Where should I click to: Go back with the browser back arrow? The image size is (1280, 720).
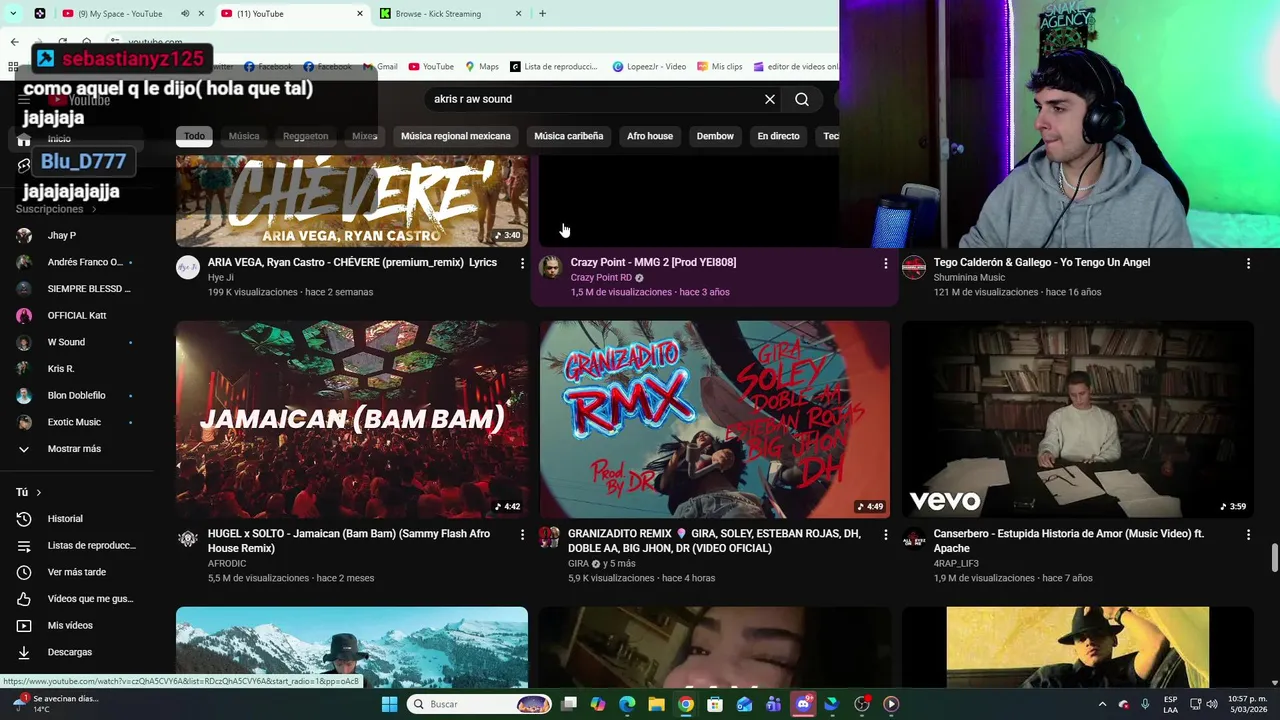[x=14, y=42]
